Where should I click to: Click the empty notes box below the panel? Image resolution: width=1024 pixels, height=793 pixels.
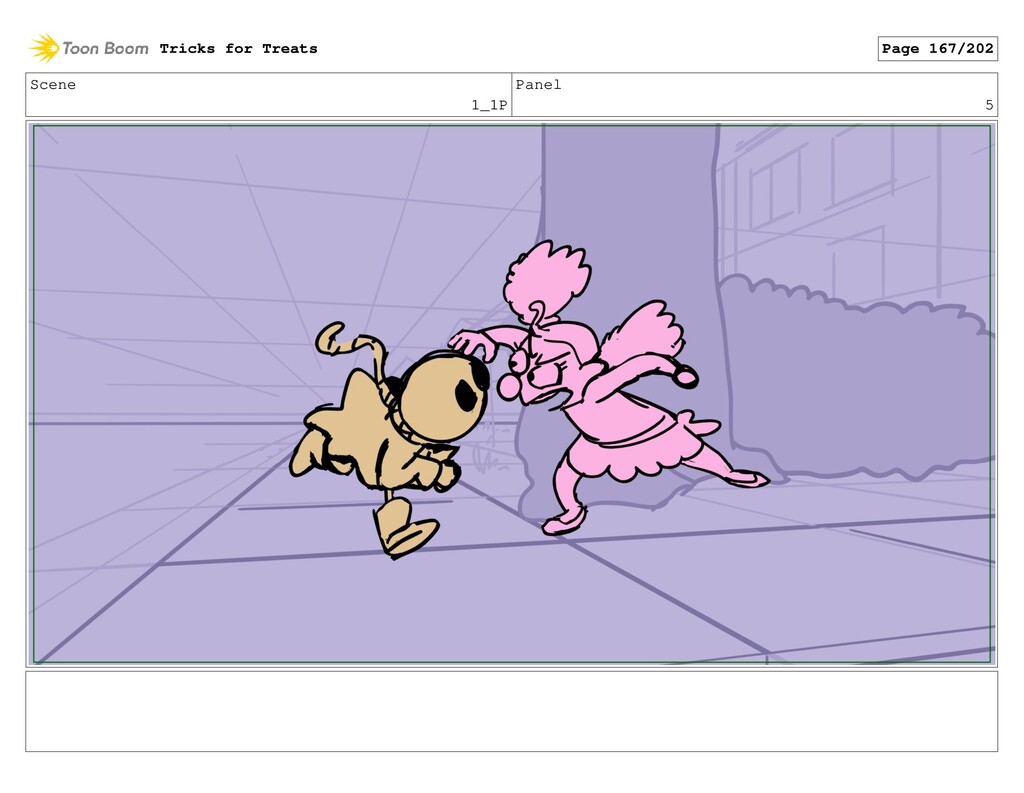pyautogui.click(x=512, y=711)
